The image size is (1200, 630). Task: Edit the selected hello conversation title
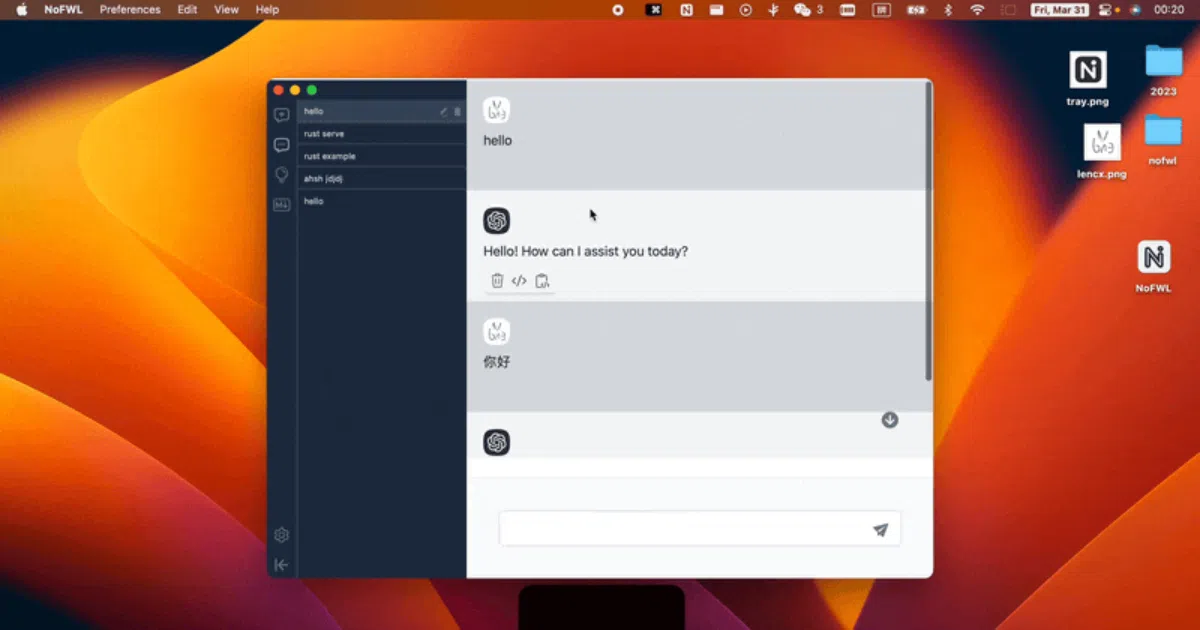pos(444,112)
